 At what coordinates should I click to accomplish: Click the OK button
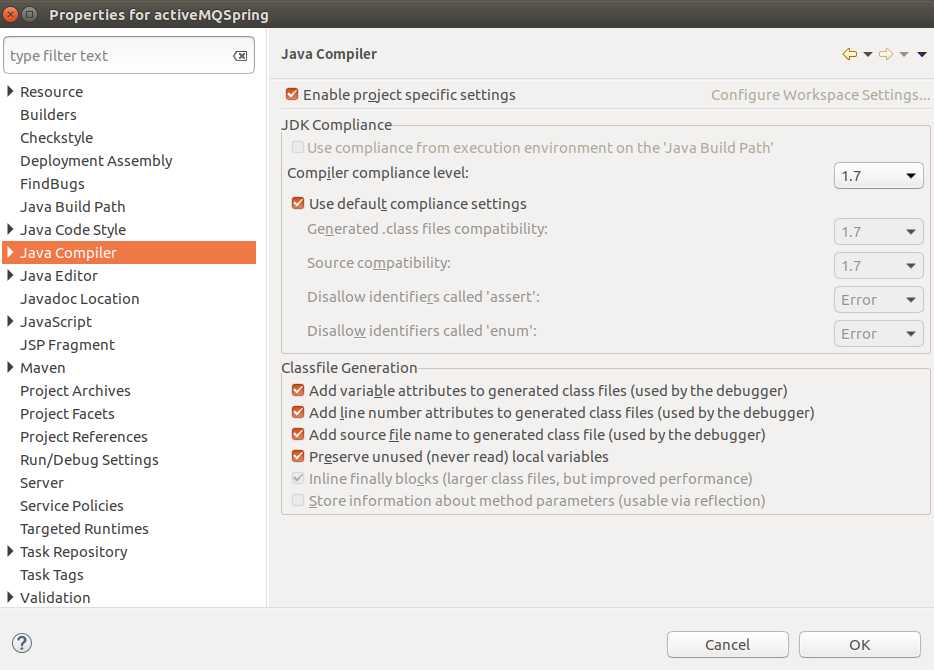[x=859, y=645]
